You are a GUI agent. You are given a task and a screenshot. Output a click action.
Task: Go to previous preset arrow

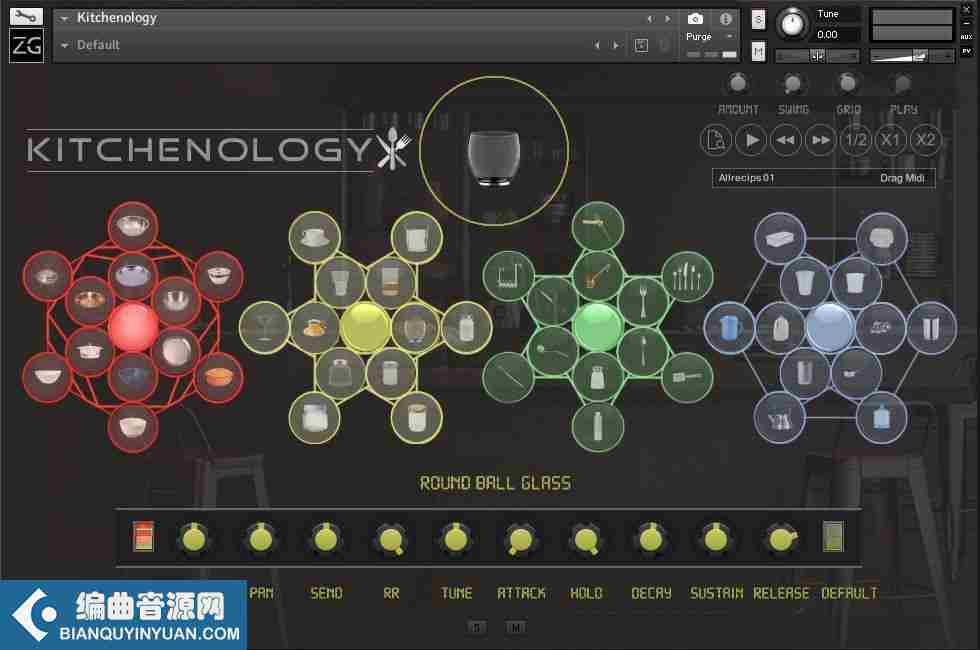click(598, 46)
